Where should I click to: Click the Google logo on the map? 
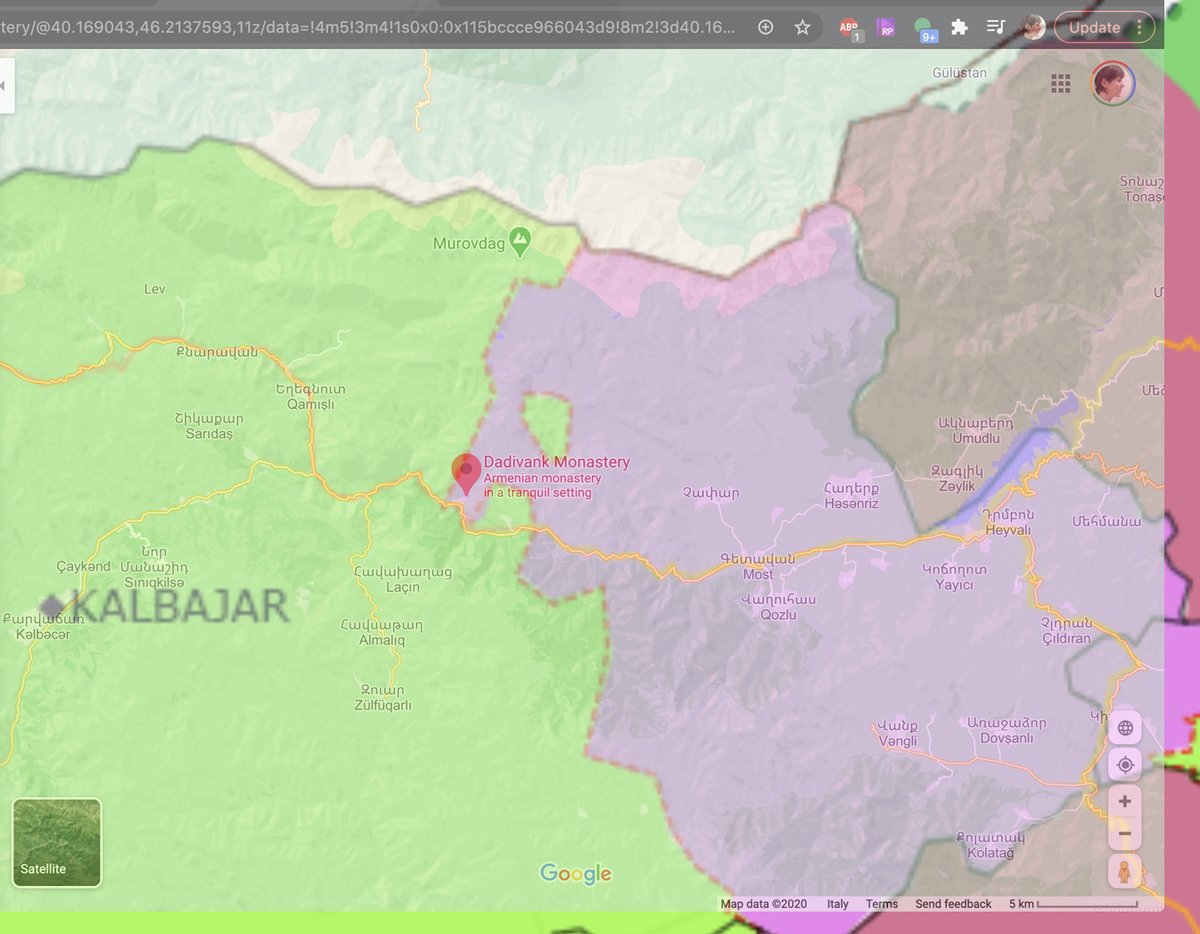pyautogui.click(x=576, y=874)
